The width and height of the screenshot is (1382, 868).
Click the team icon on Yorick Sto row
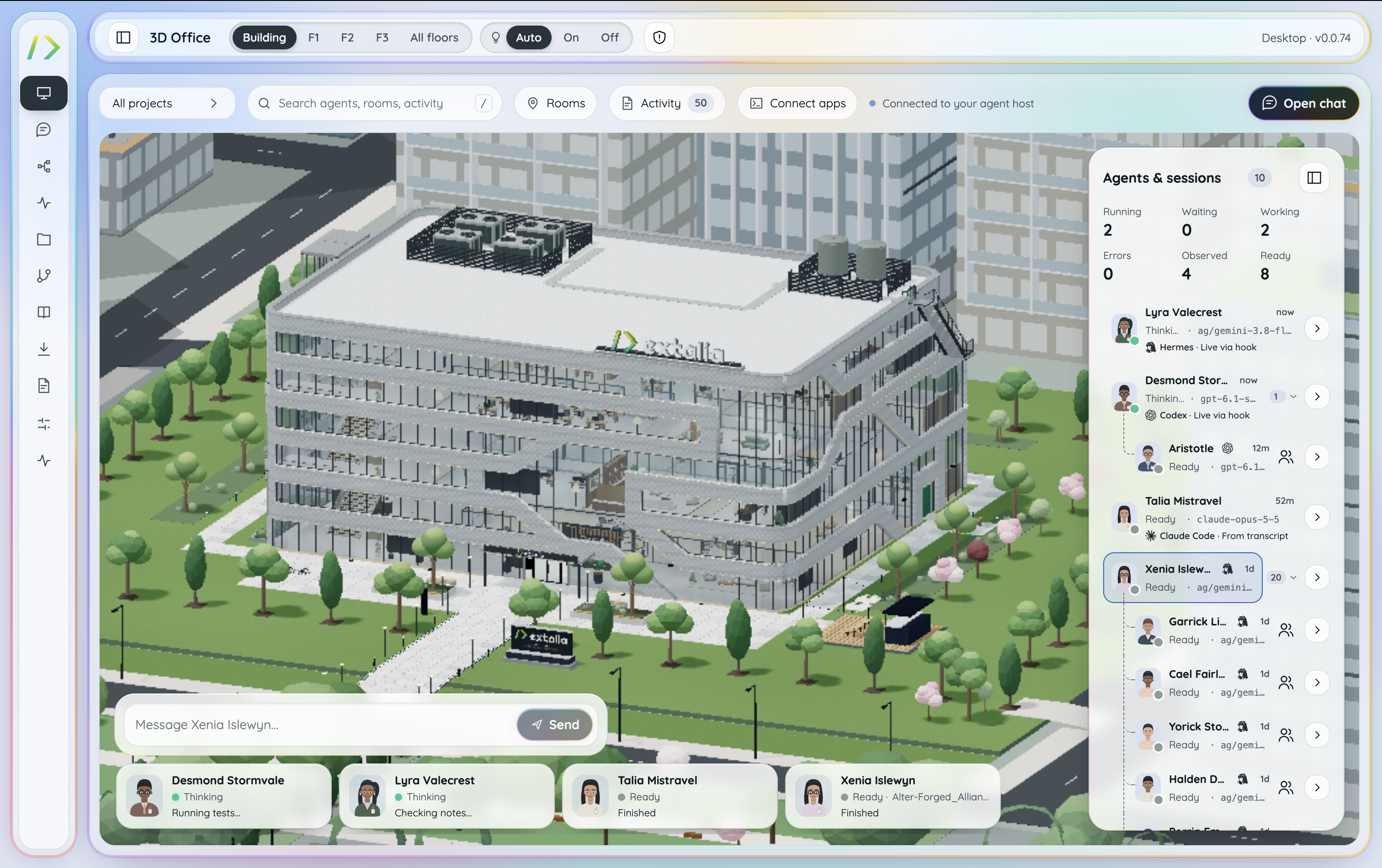(x=1286, y=736)
